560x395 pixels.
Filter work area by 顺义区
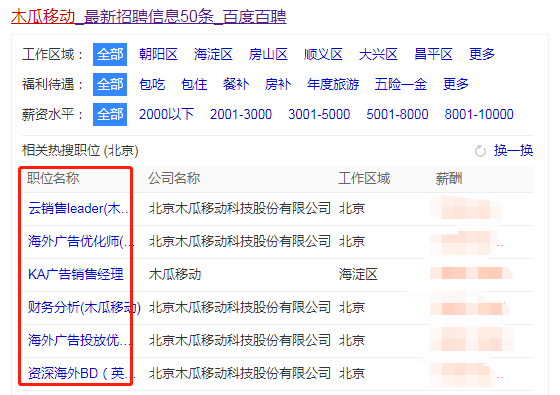323,54
